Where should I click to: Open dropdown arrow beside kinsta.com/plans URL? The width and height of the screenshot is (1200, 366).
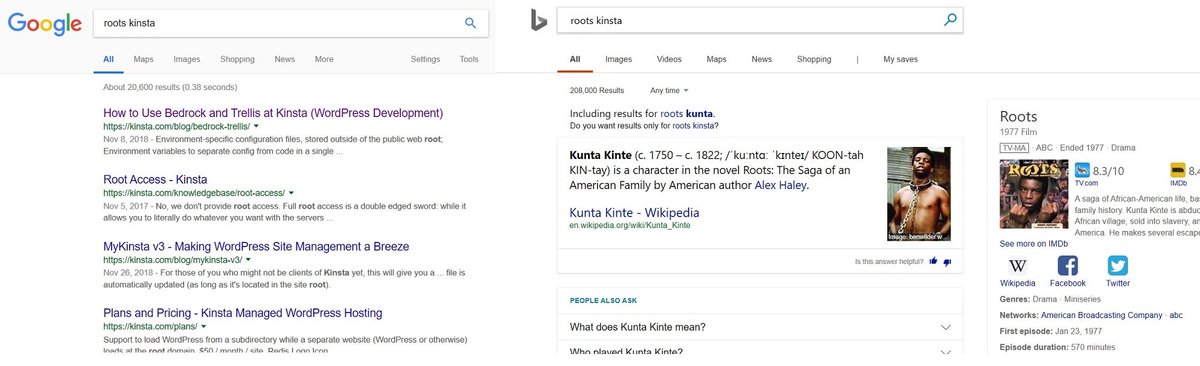click(x=203, y=326)
